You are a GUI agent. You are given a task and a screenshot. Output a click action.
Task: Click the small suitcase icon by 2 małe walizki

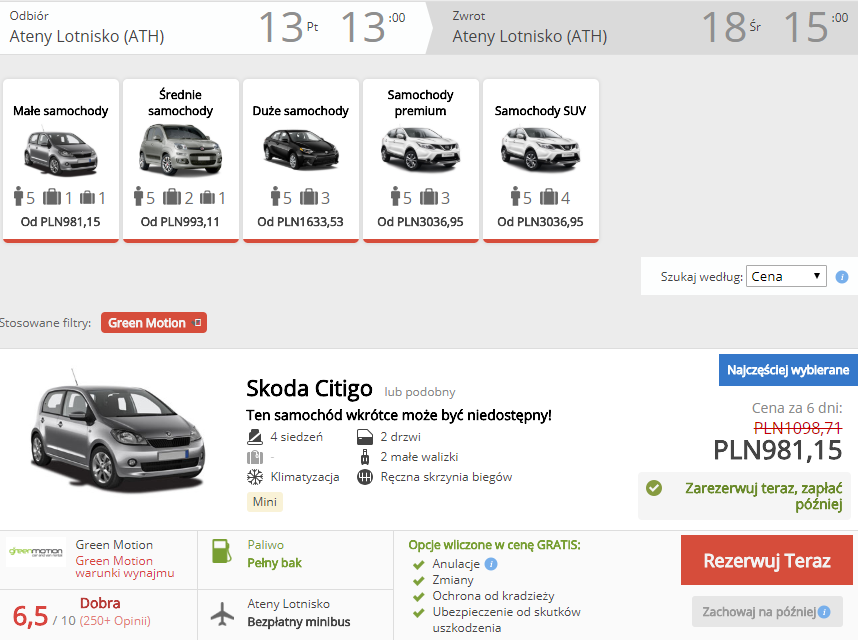(365, 457)
